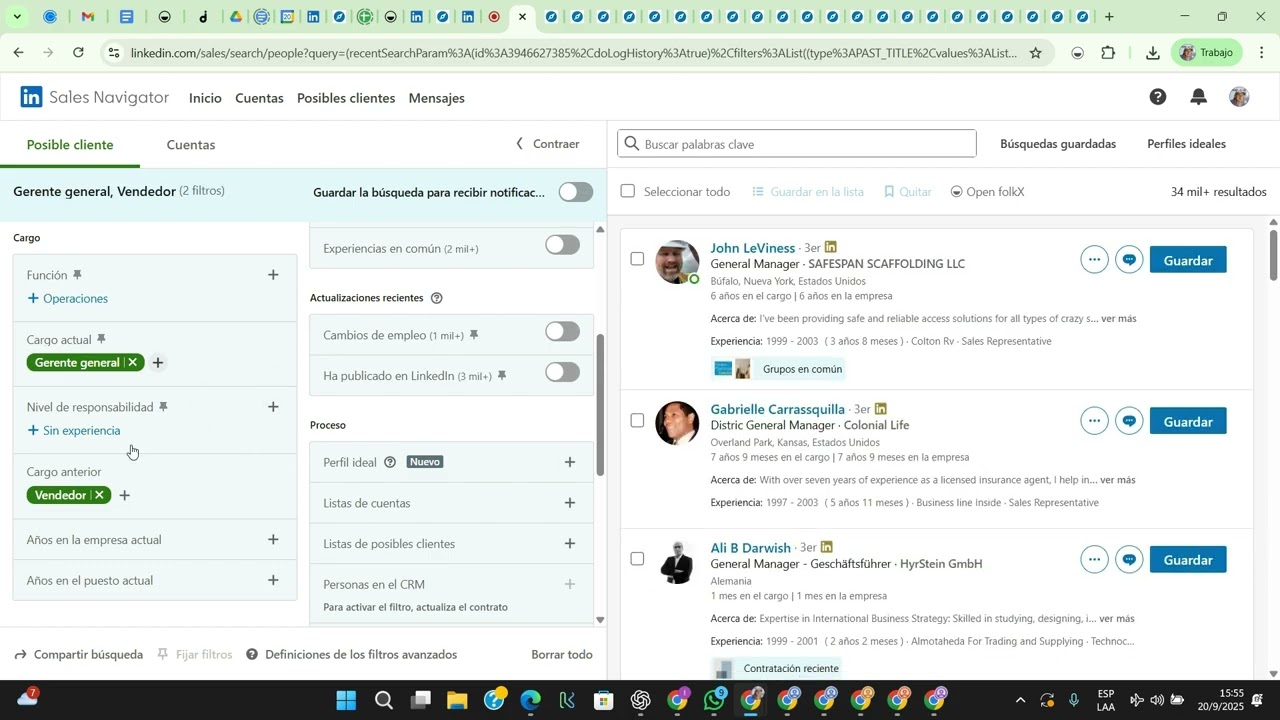1280x720 pixels.
Task: Open Mensajes in the top navigation
Action: pyautogui.click(x=437, y=98)
